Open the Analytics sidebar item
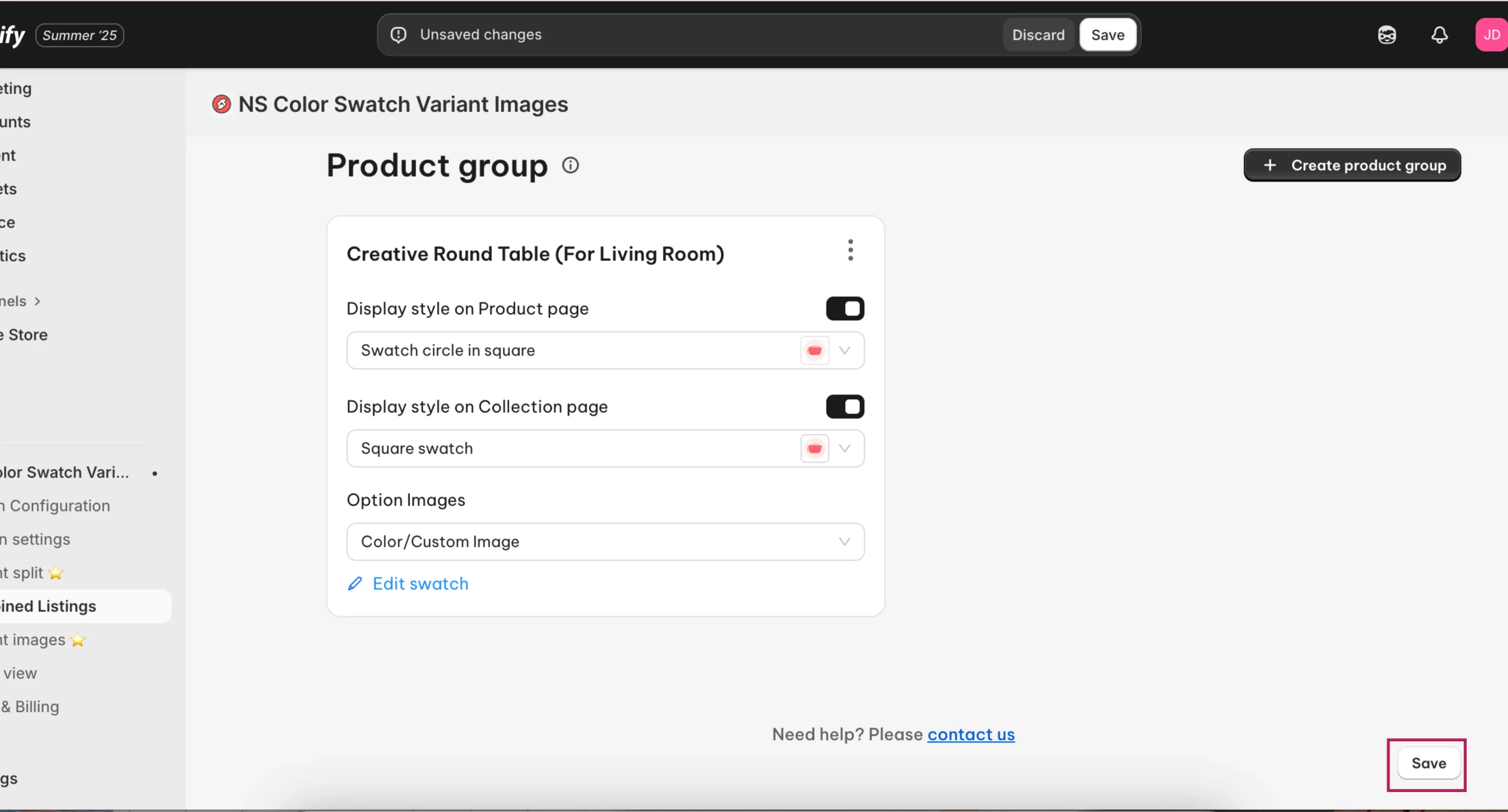The width and height of the screenshot is (1508, 812). [x=13, y=256]
